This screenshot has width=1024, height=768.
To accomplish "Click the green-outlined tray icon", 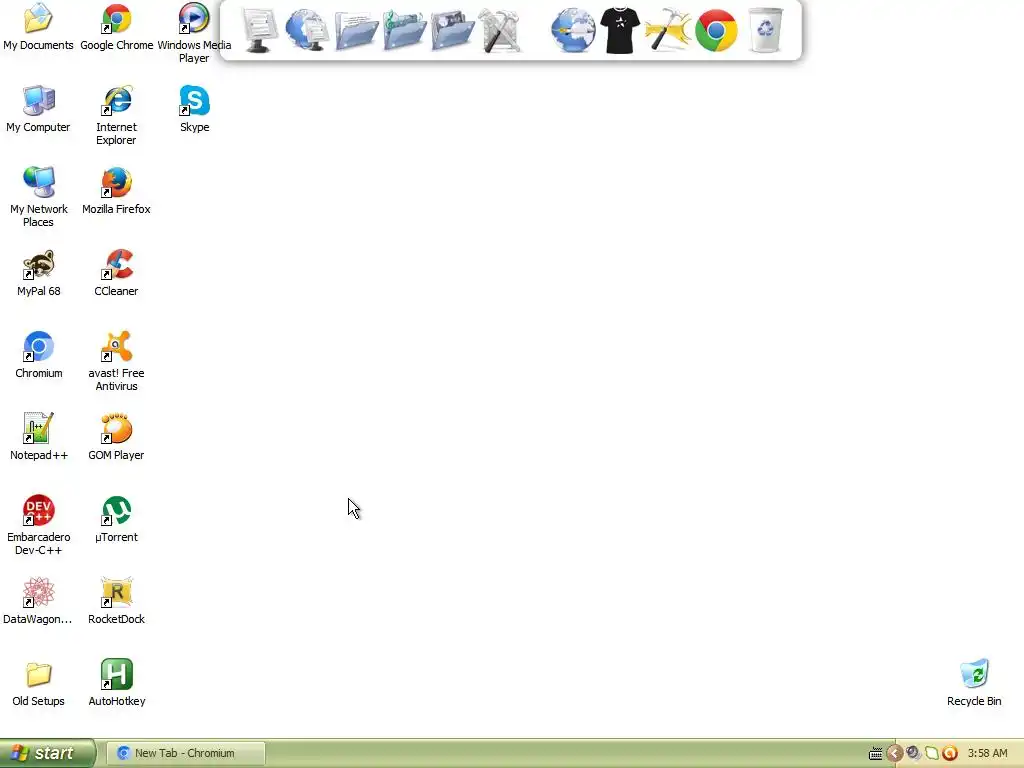I will click(x=932, y=754).
